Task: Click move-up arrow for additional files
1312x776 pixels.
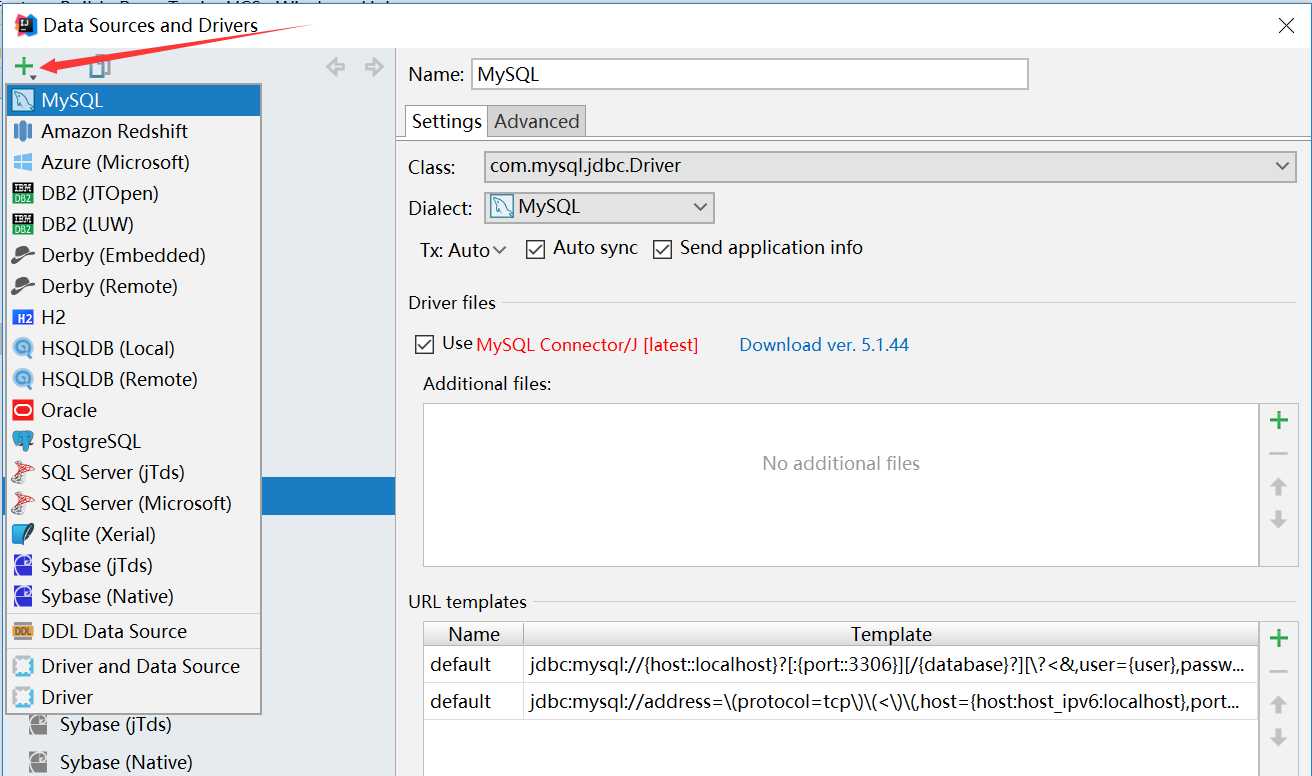Action: (x=1278, y=487)
